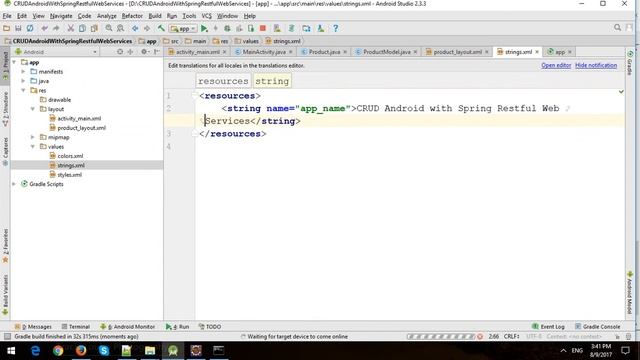The width and height of the screenshot is (640, 360).
Task: Click the CRLF line separator selector
Action: pyautogui.click(x=511, y=336)
